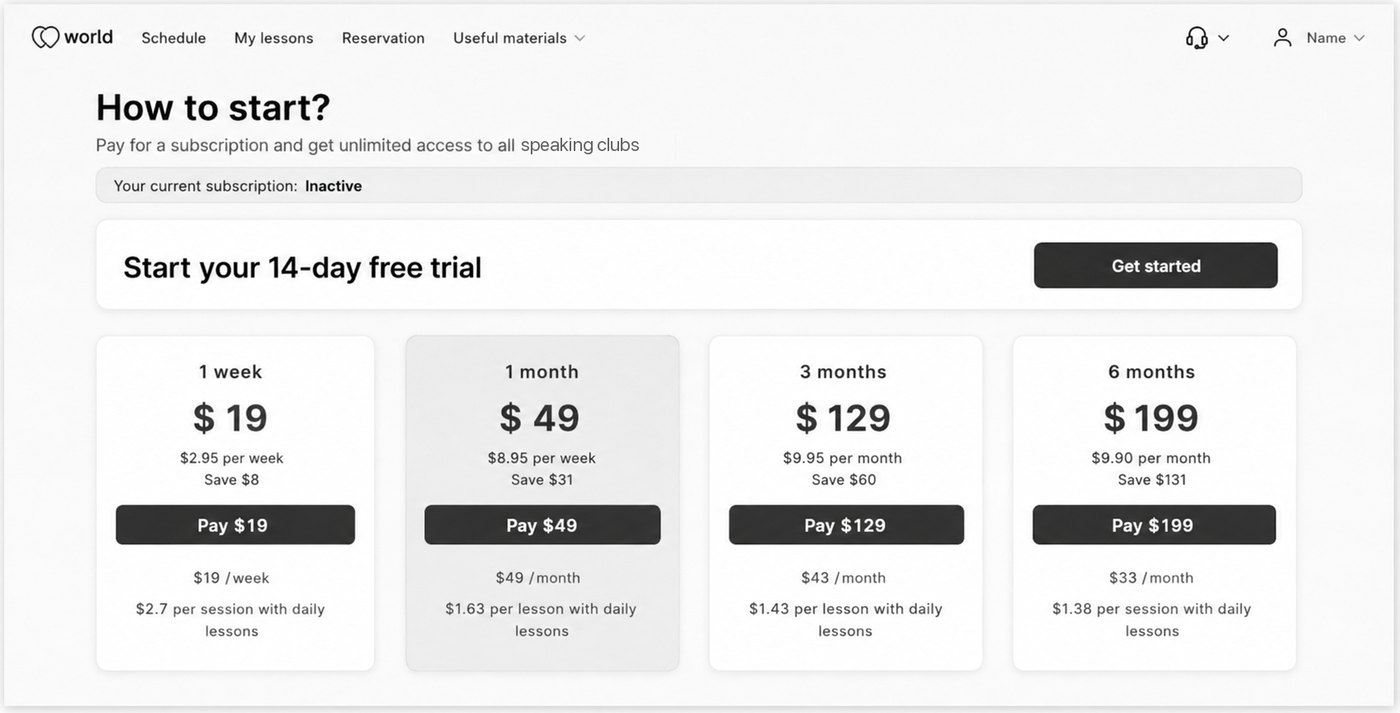1400x713 pixels.
Task: Click the Your current subscription label
Action: point(205,186)
